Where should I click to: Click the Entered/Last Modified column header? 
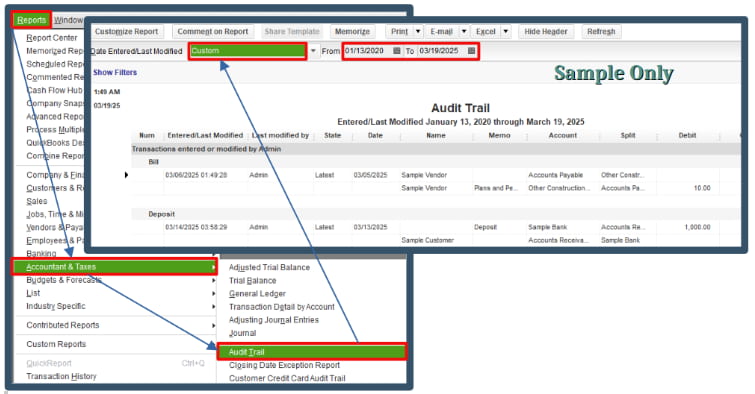click(x=205, y=135)
